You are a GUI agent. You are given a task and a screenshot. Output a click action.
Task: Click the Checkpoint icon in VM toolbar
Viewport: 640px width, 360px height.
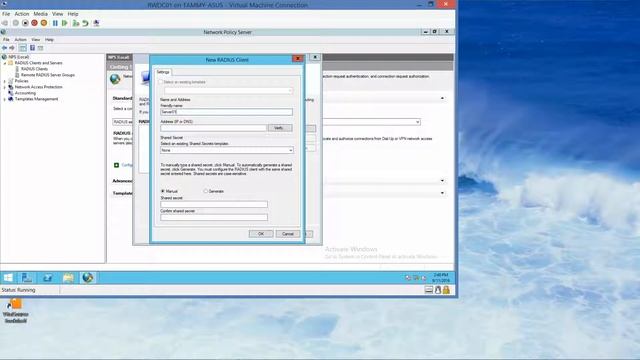pyautogui.click(x=76, y=23)
